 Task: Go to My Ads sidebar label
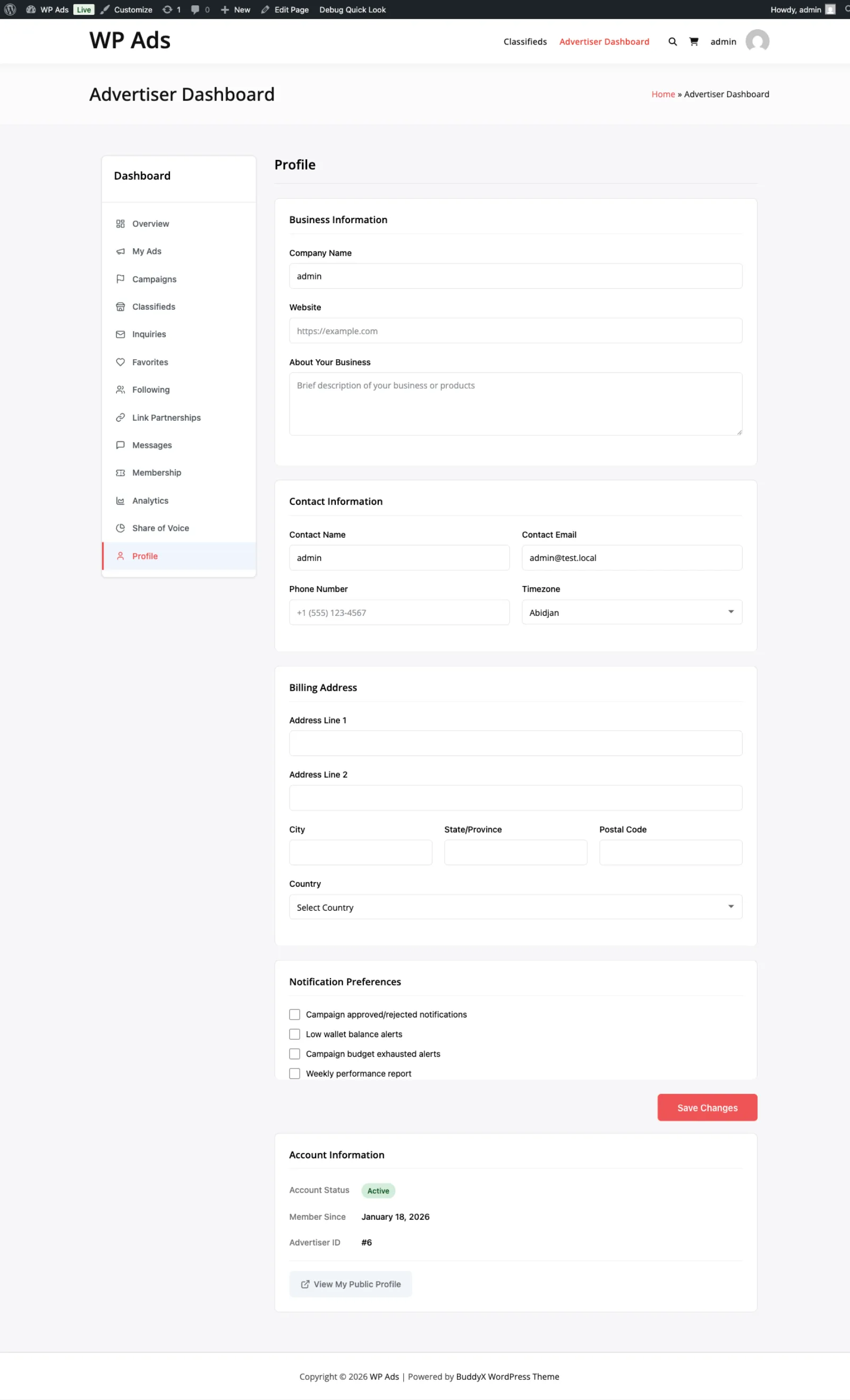point(147,251)
